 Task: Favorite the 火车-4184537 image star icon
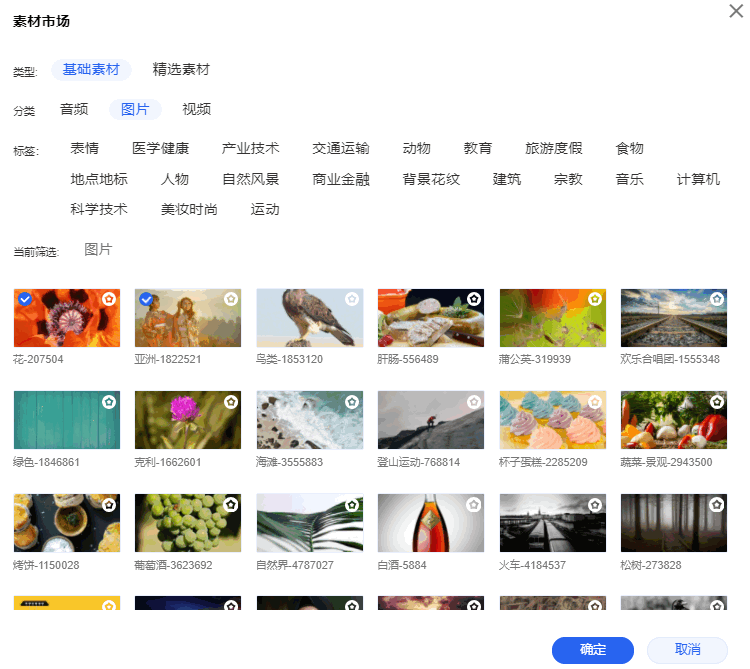595,504
